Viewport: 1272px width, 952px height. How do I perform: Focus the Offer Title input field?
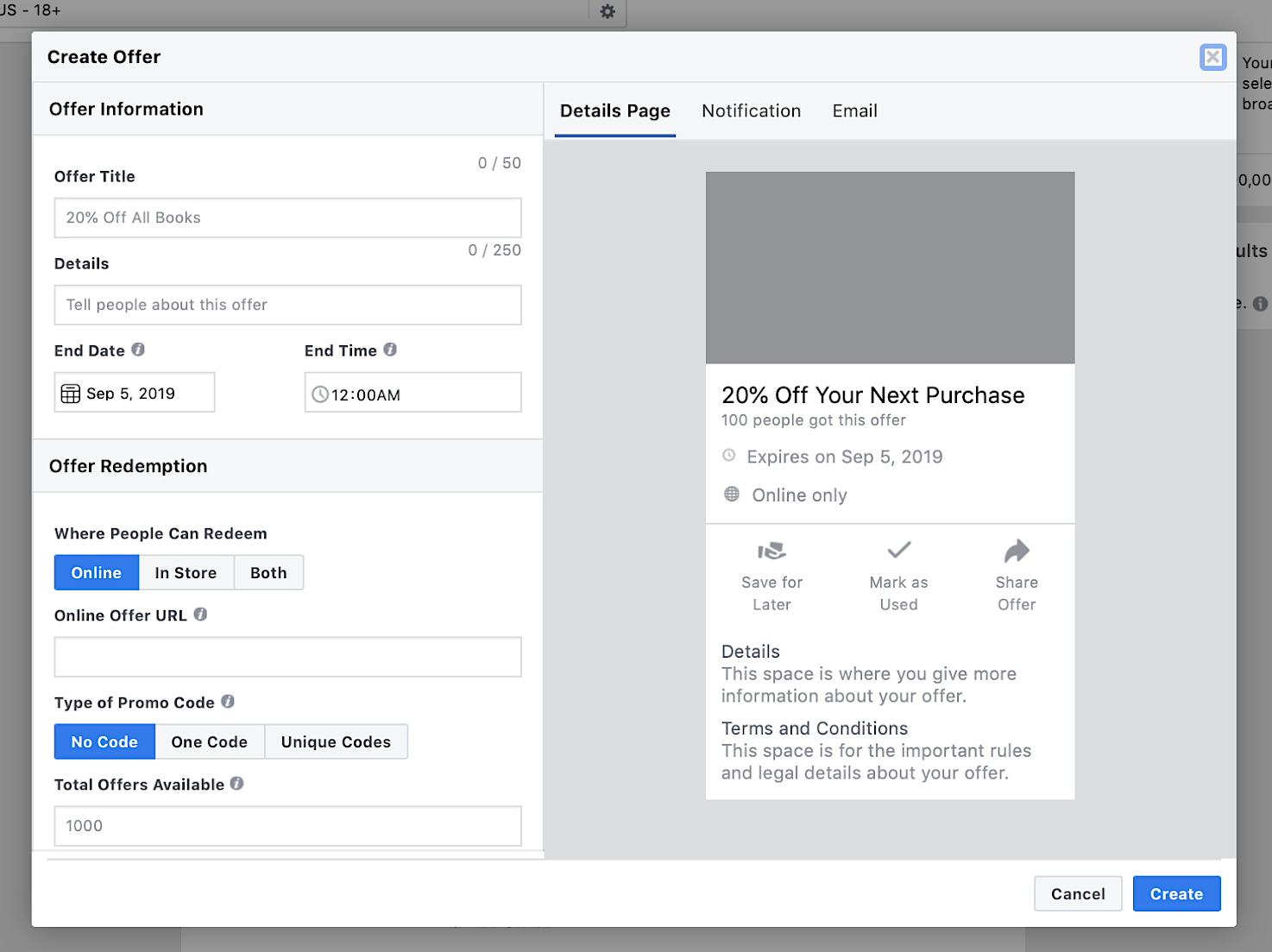click(287, 218)
